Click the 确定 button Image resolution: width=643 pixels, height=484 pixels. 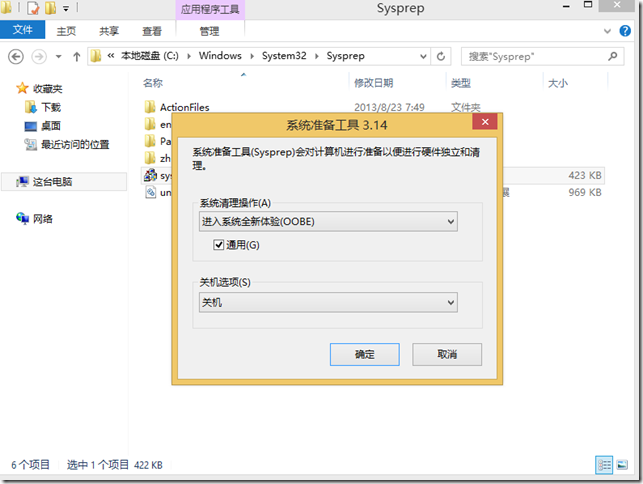point(365,354)
